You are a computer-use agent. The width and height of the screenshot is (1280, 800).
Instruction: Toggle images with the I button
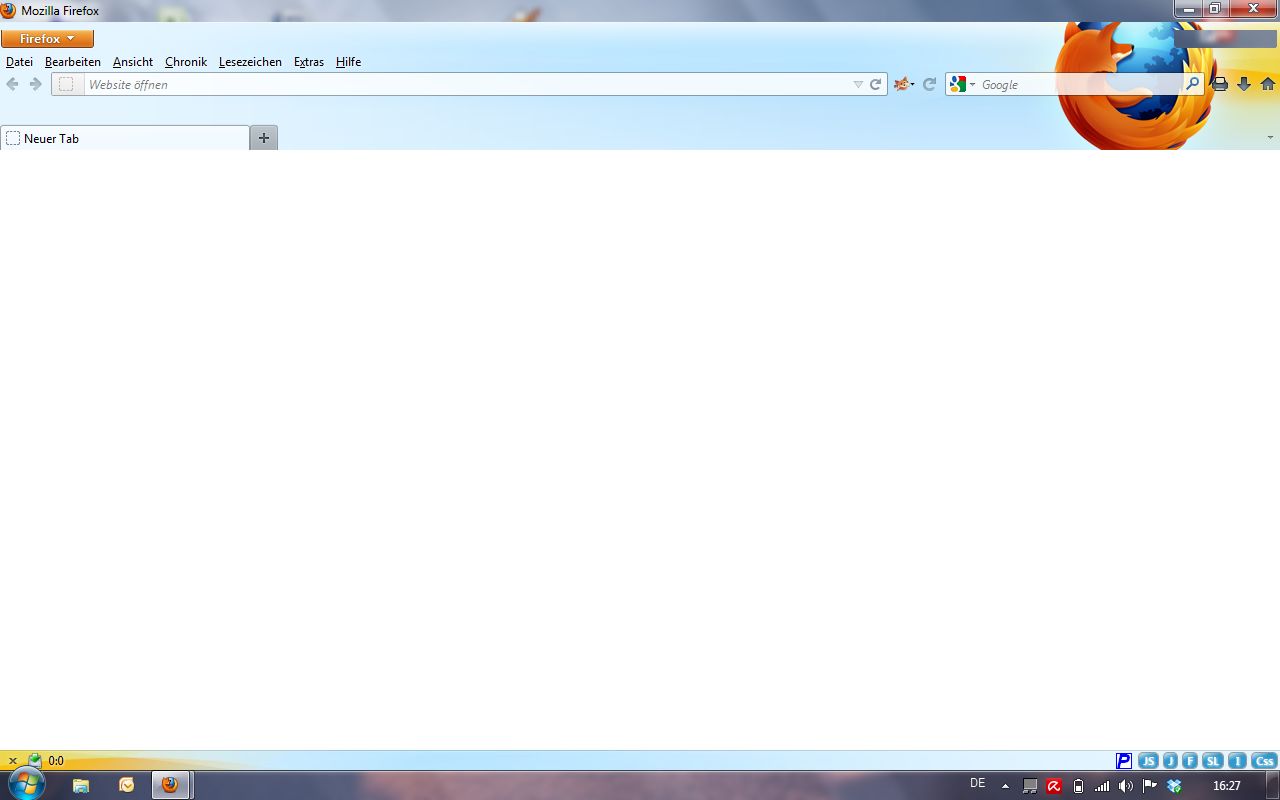(1237, 761)
